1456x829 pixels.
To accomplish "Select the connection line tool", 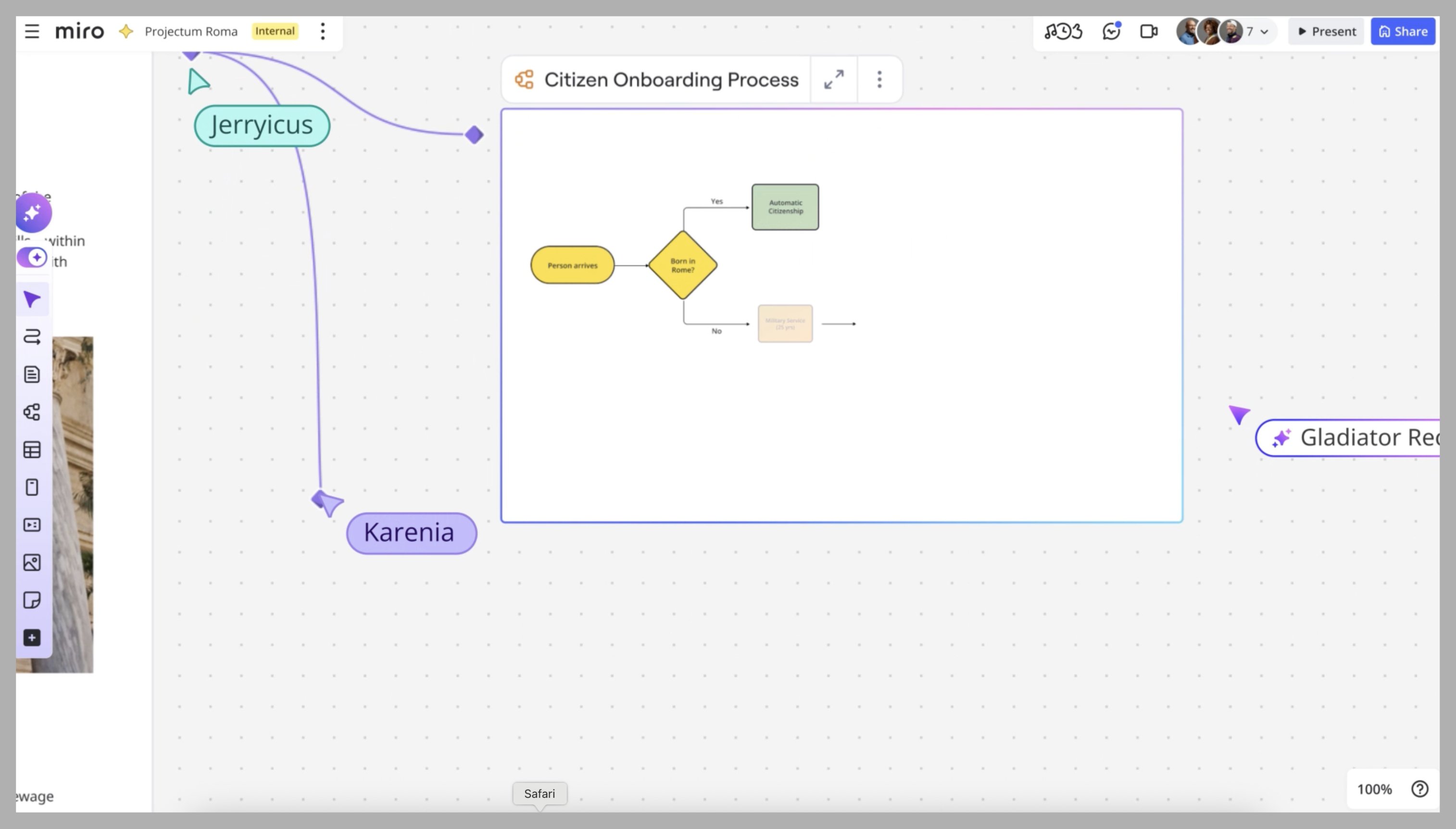I will coord(32,337).
